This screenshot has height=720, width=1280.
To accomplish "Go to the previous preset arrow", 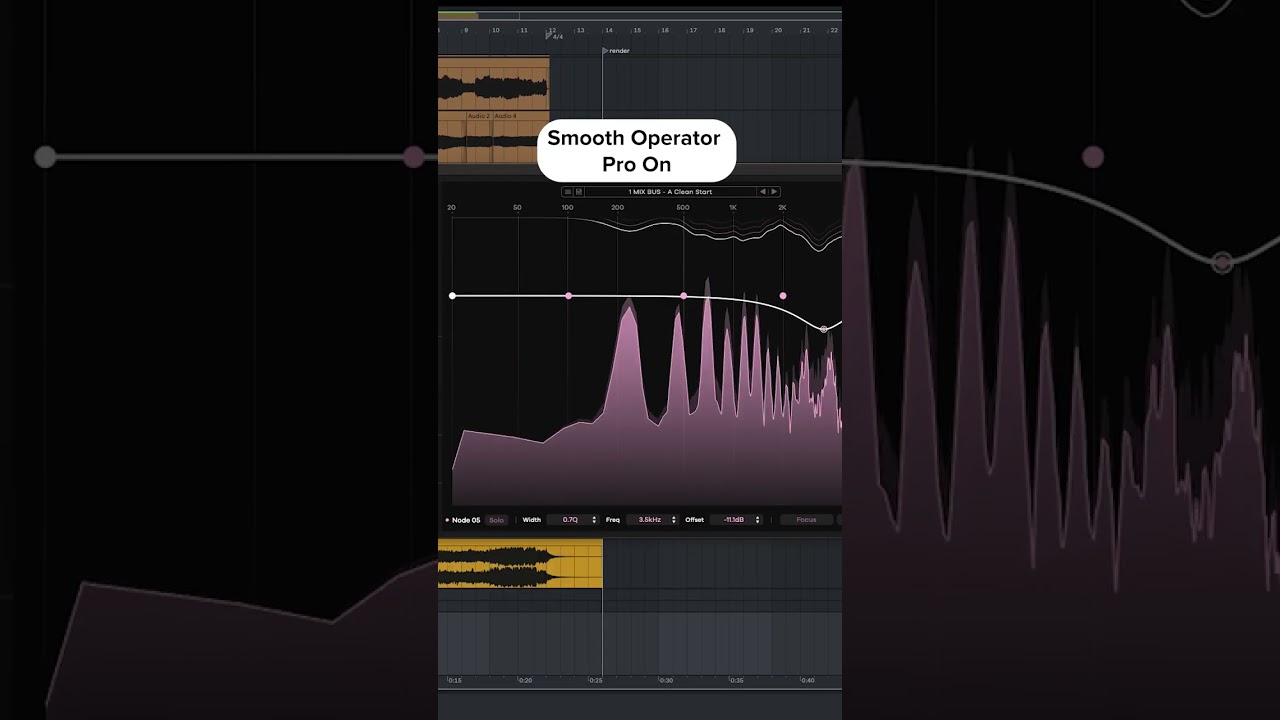I will tap(762, 192).
